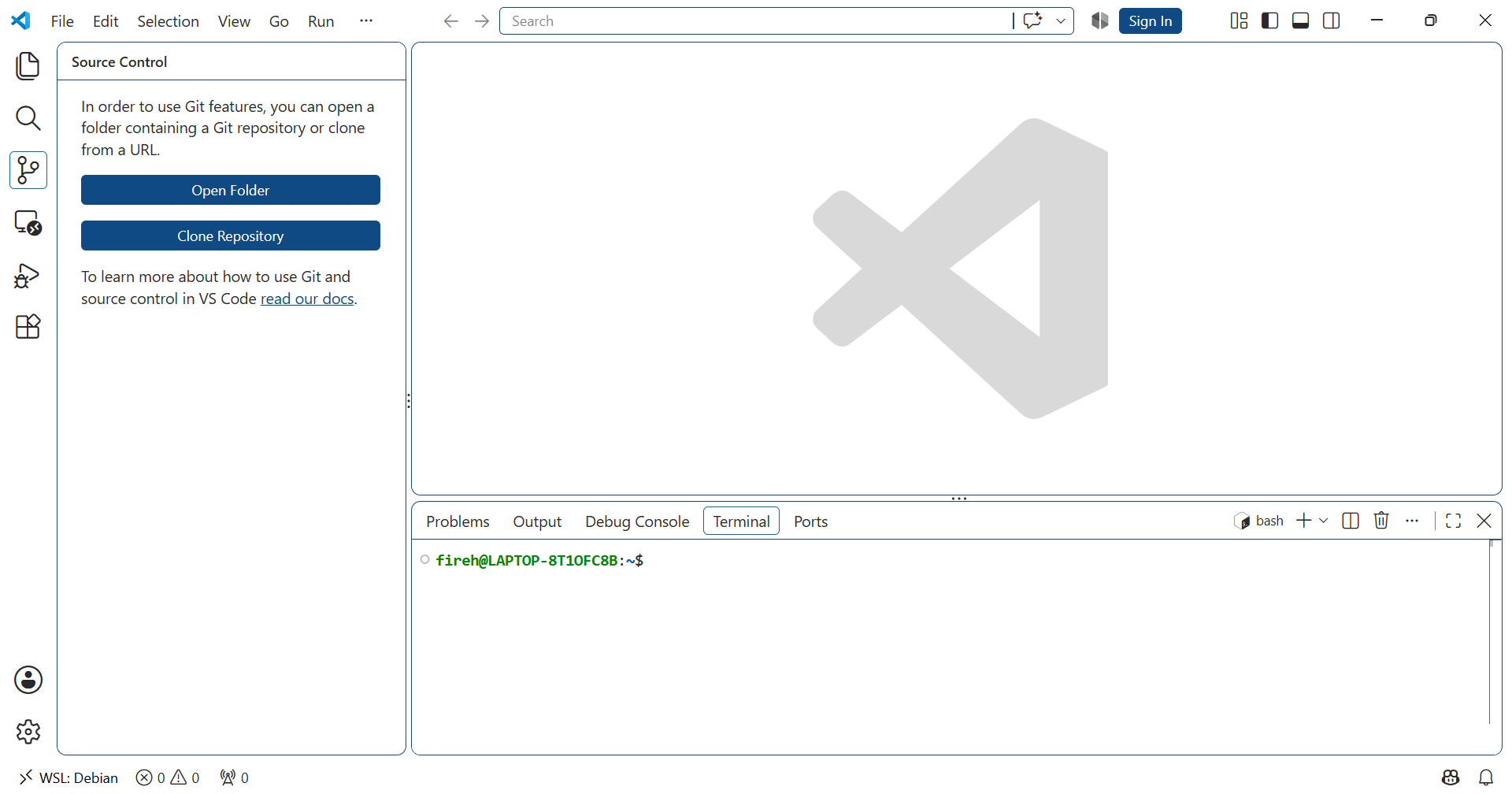Open the Edit menu

coord(106,21)
